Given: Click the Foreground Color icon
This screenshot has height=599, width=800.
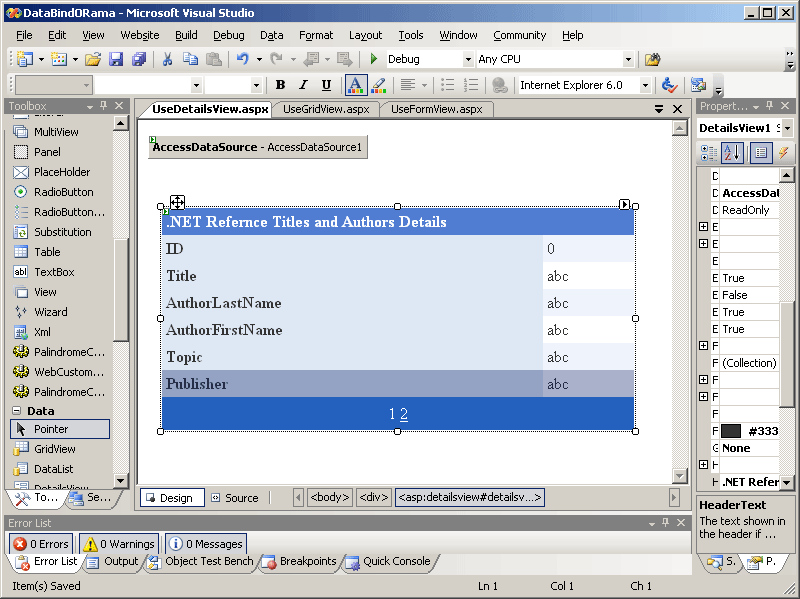Looking at the screenshot, I should 355,86.
